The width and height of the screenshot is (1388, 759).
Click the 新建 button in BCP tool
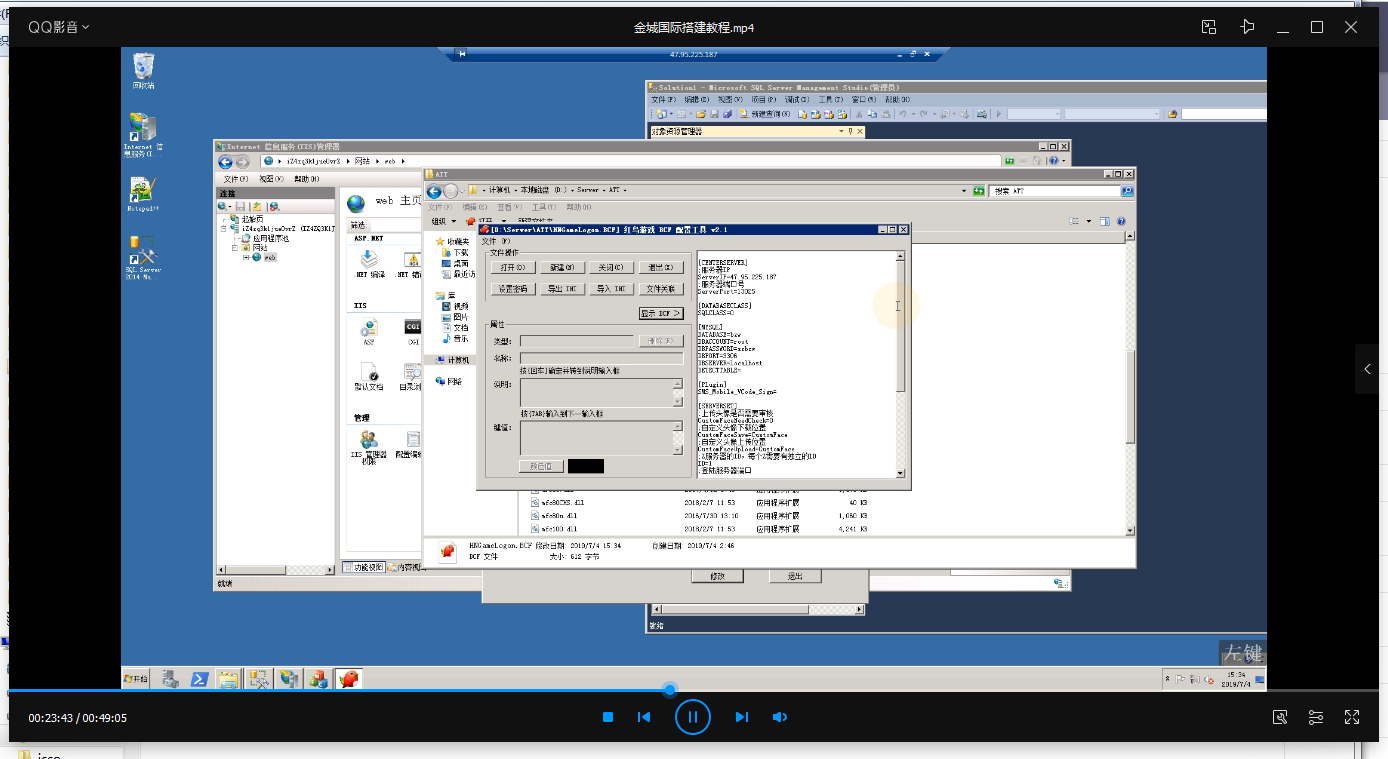[562, 267]
